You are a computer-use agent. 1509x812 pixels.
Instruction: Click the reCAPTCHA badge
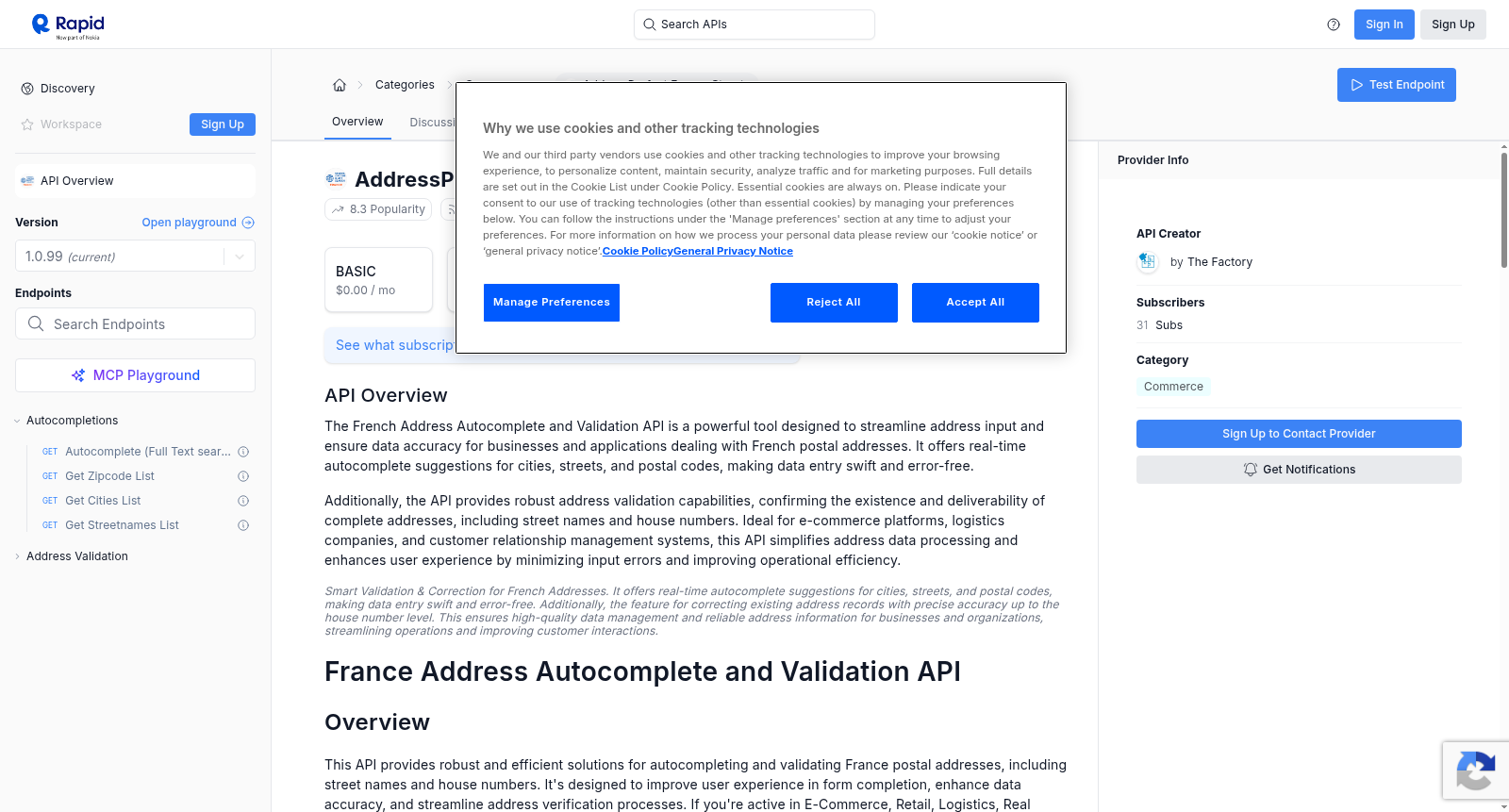coord(1475,771)
